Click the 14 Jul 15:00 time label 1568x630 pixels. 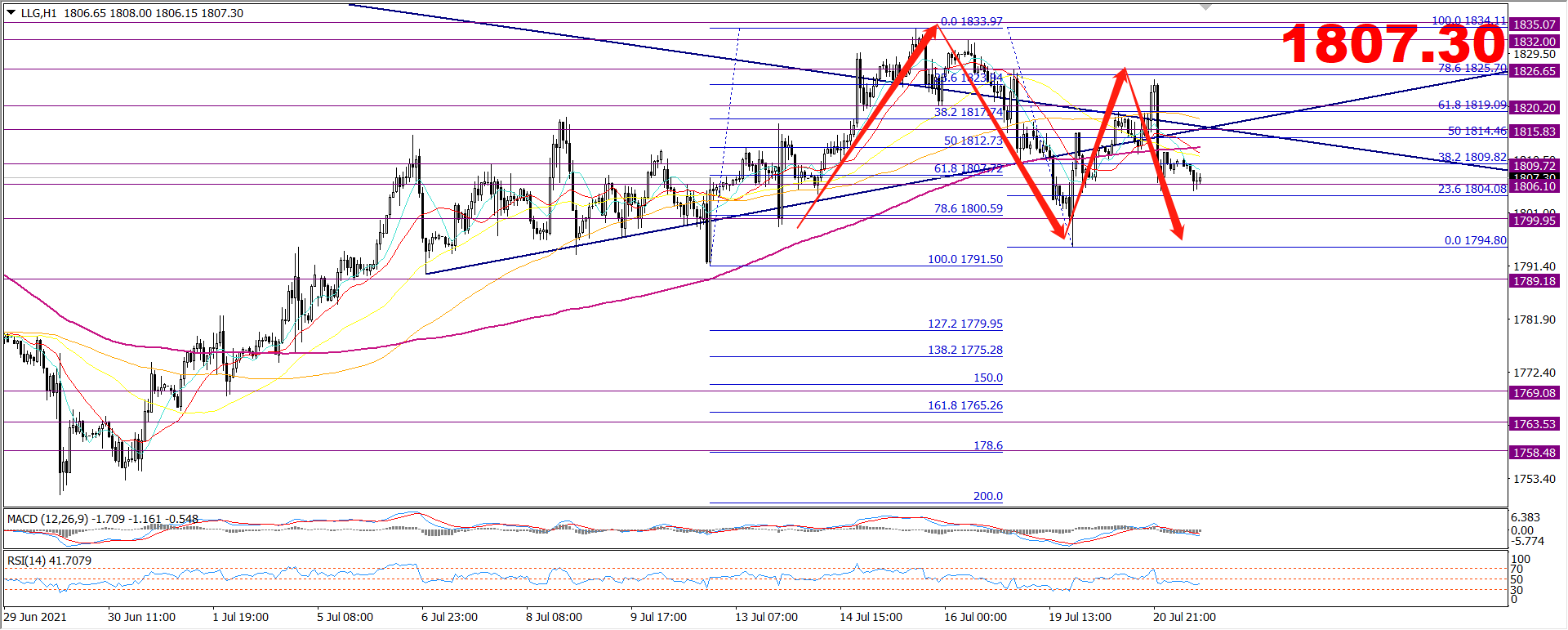tap(871, 617)
